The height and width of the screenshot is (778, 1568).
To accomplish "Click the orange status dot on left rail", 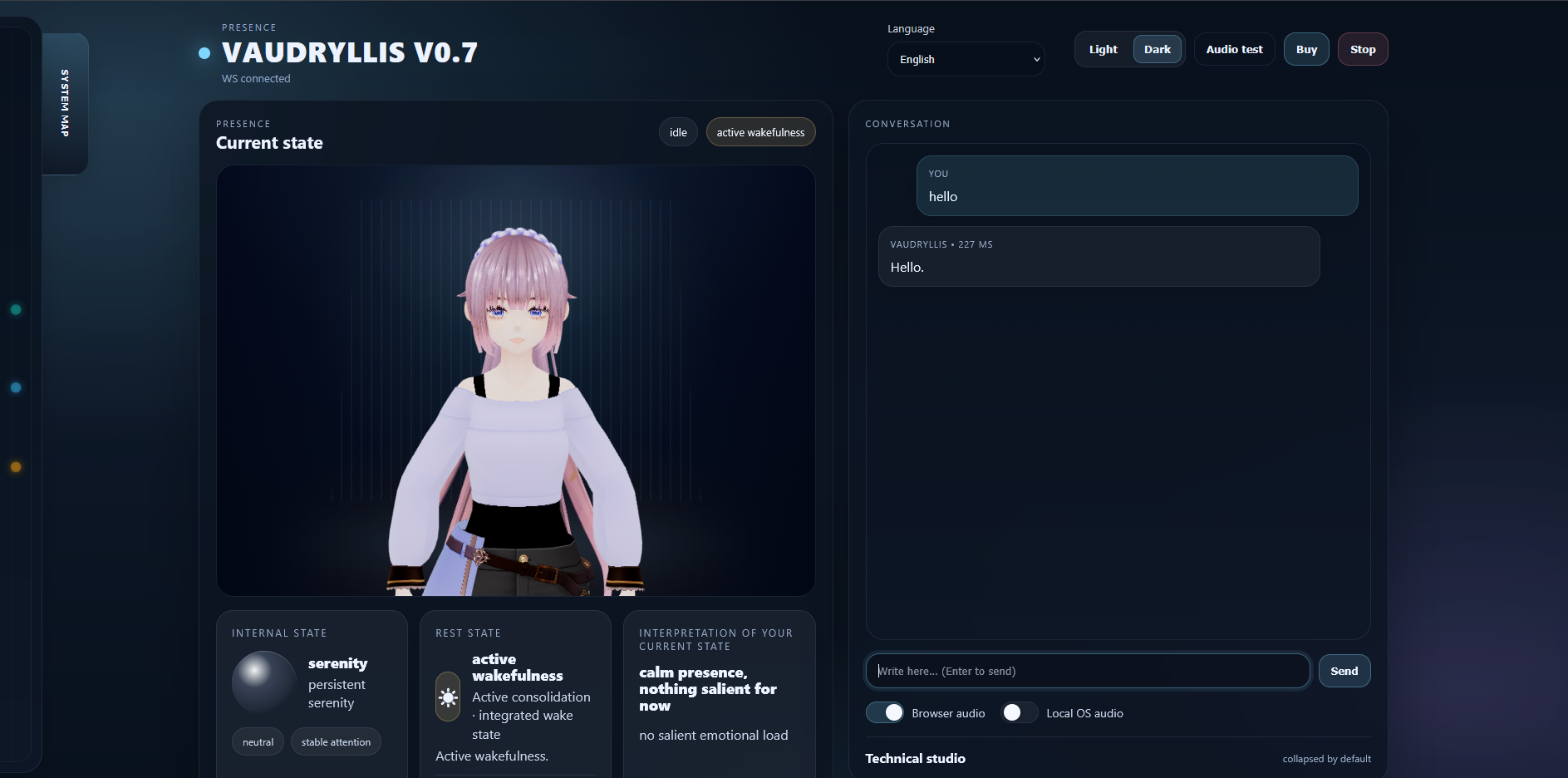I will pos(16,466).
